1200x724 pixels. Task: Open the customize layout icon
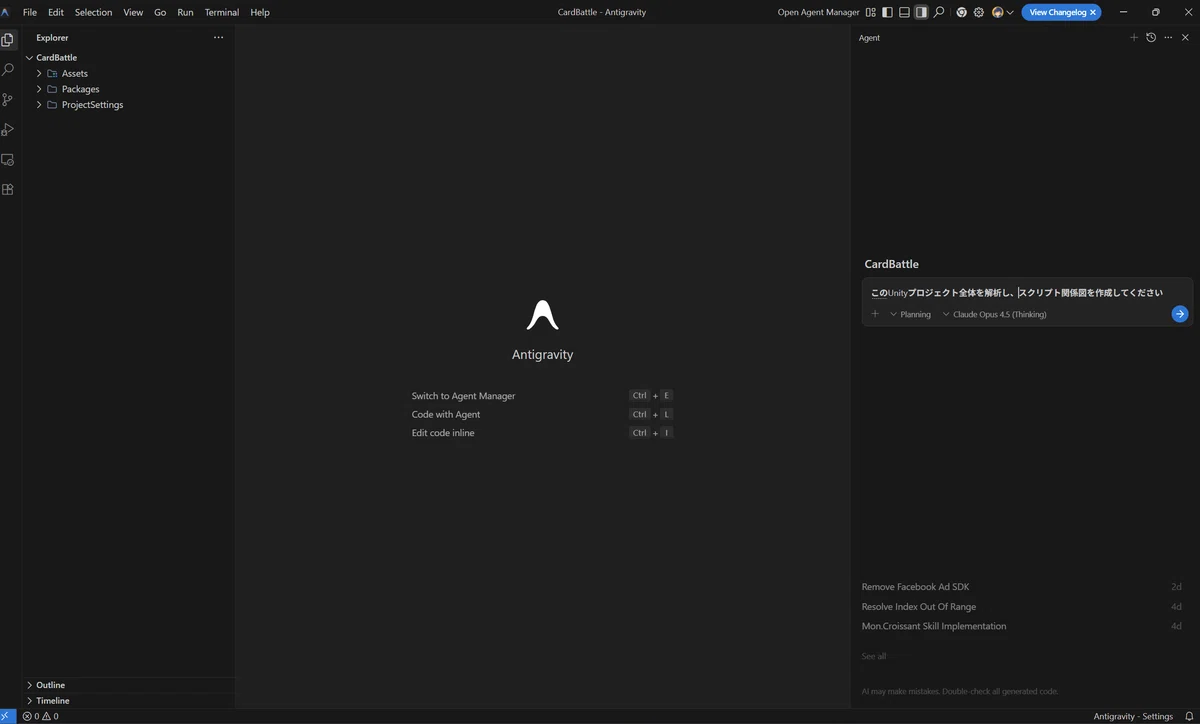pos(871,12)
